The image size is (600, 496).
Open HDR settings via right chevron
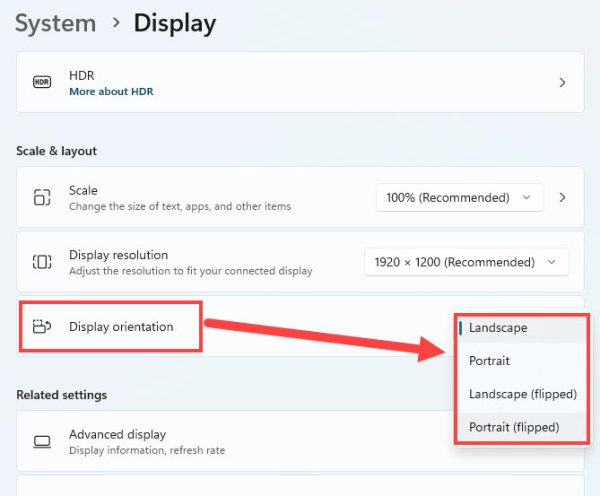[562, 82]
